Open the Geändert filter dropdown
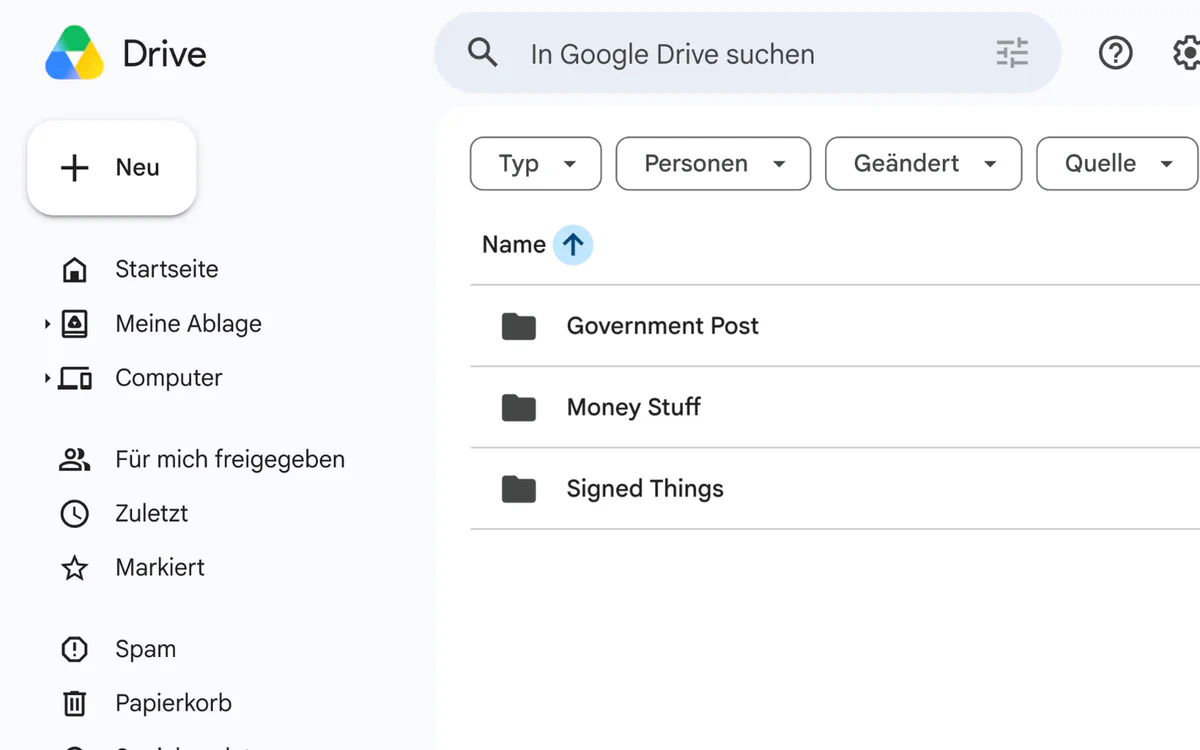 [x=923, y=164]
